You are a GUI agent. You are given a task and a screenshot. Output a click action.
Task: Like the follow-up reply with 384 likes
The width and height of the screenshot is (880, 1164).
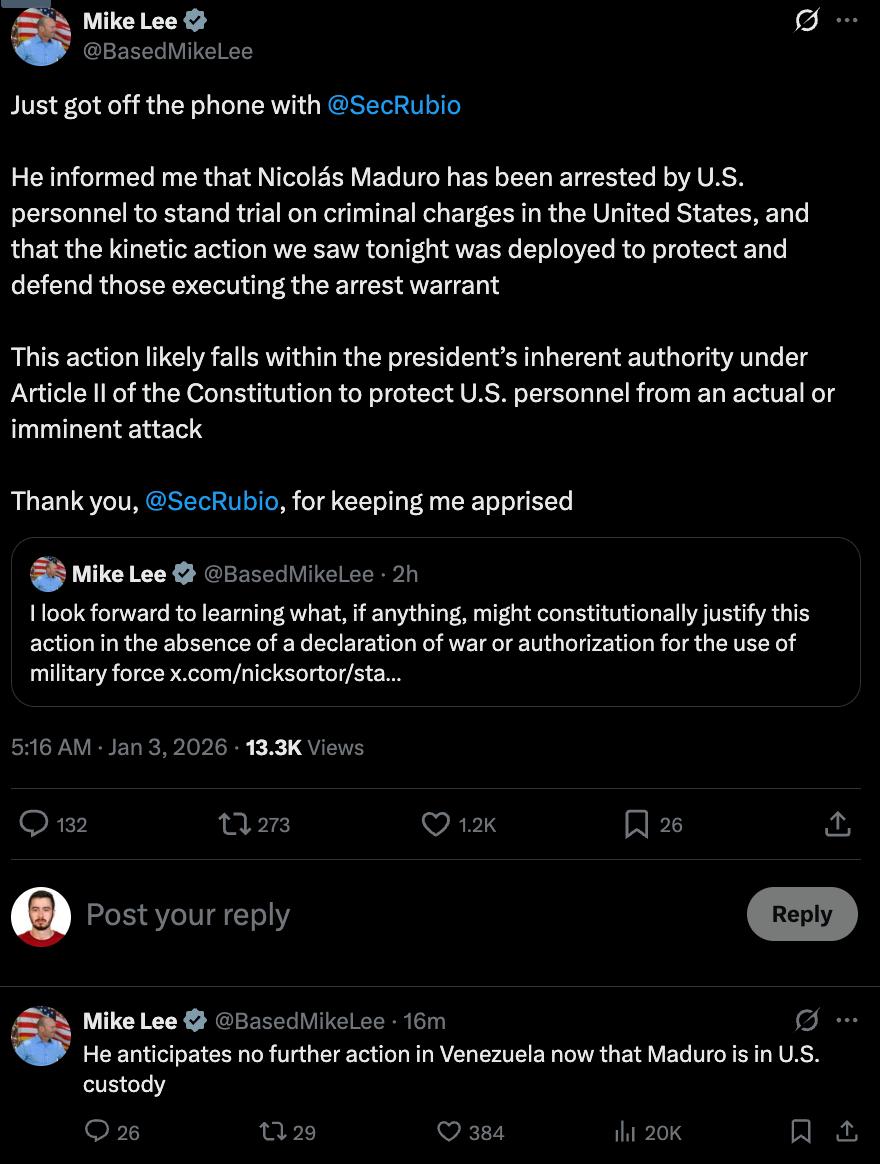[449, 1131]
